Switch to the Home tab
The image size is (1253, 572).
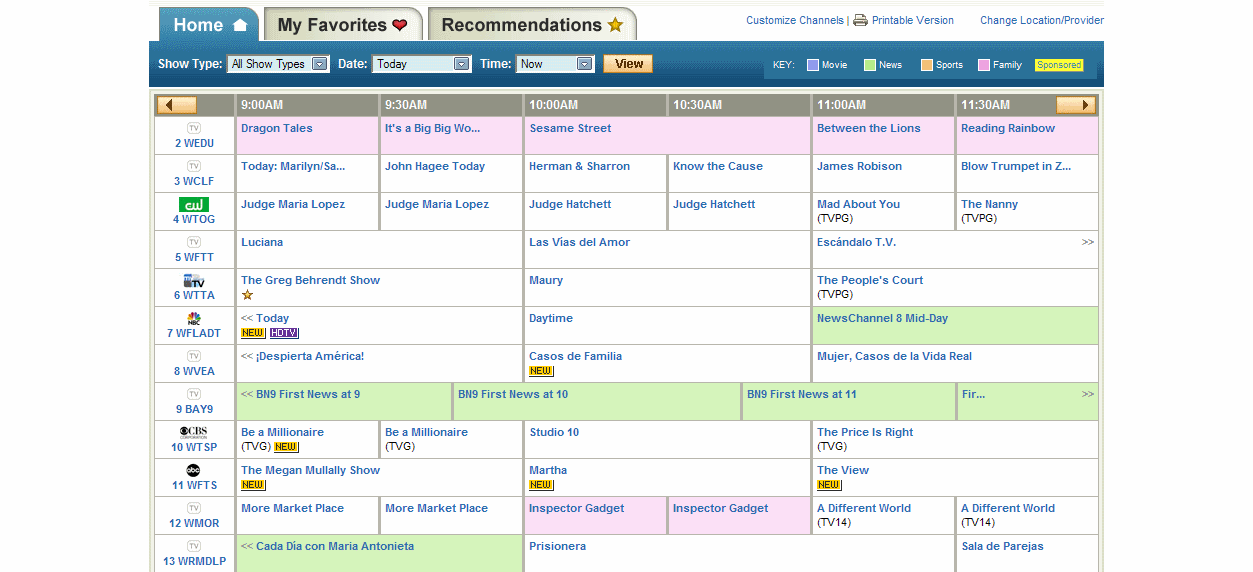click(209, 25)
